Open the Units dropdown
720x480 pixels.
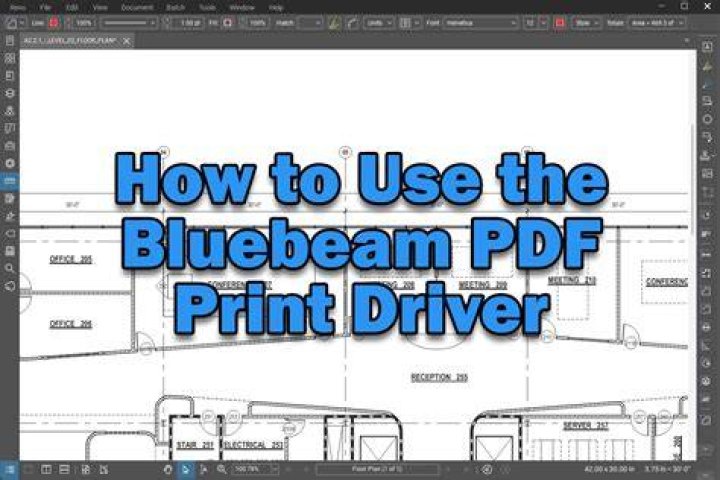tap(379, 23)
